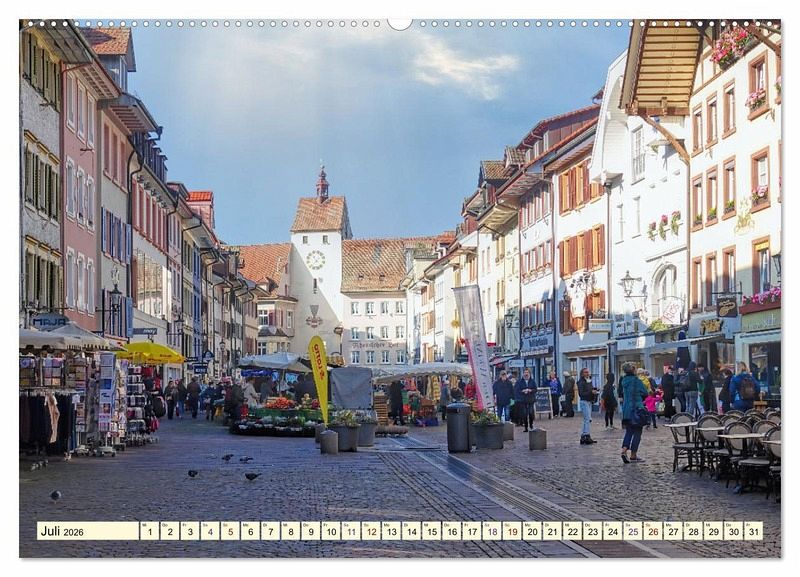Choose day 12 in the date strip
The width and height of the screenshot is (800, 577).
click(370, 531)
